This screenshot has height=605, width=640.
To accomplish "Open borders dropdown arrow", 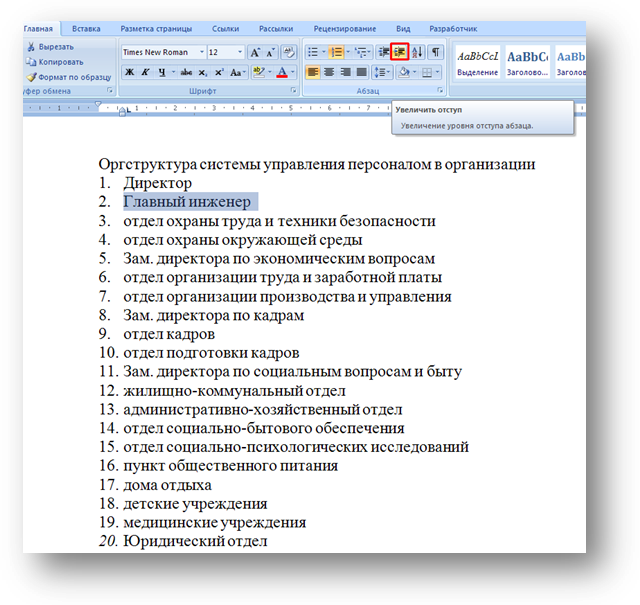I will click(x=438, y=72).
